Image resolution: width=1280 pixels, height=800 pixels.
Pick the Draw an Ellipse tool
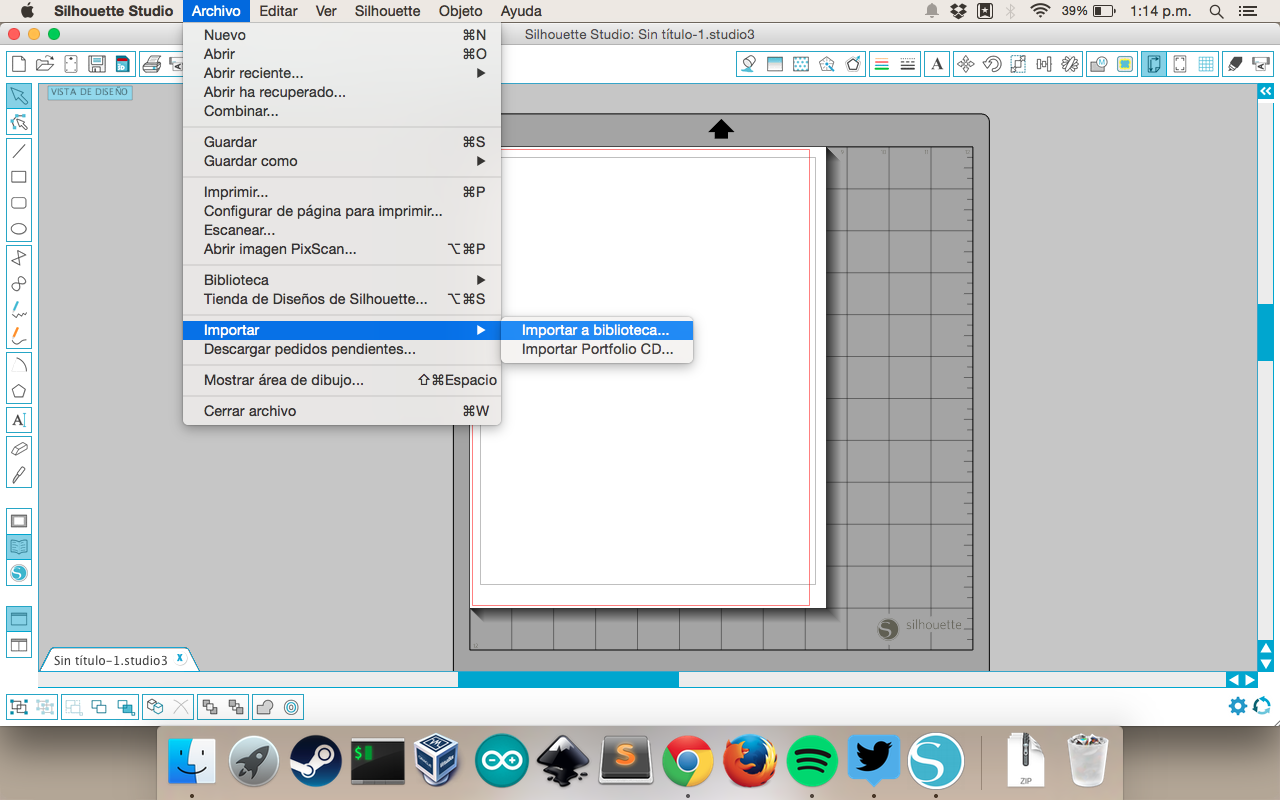pos(18,229)
